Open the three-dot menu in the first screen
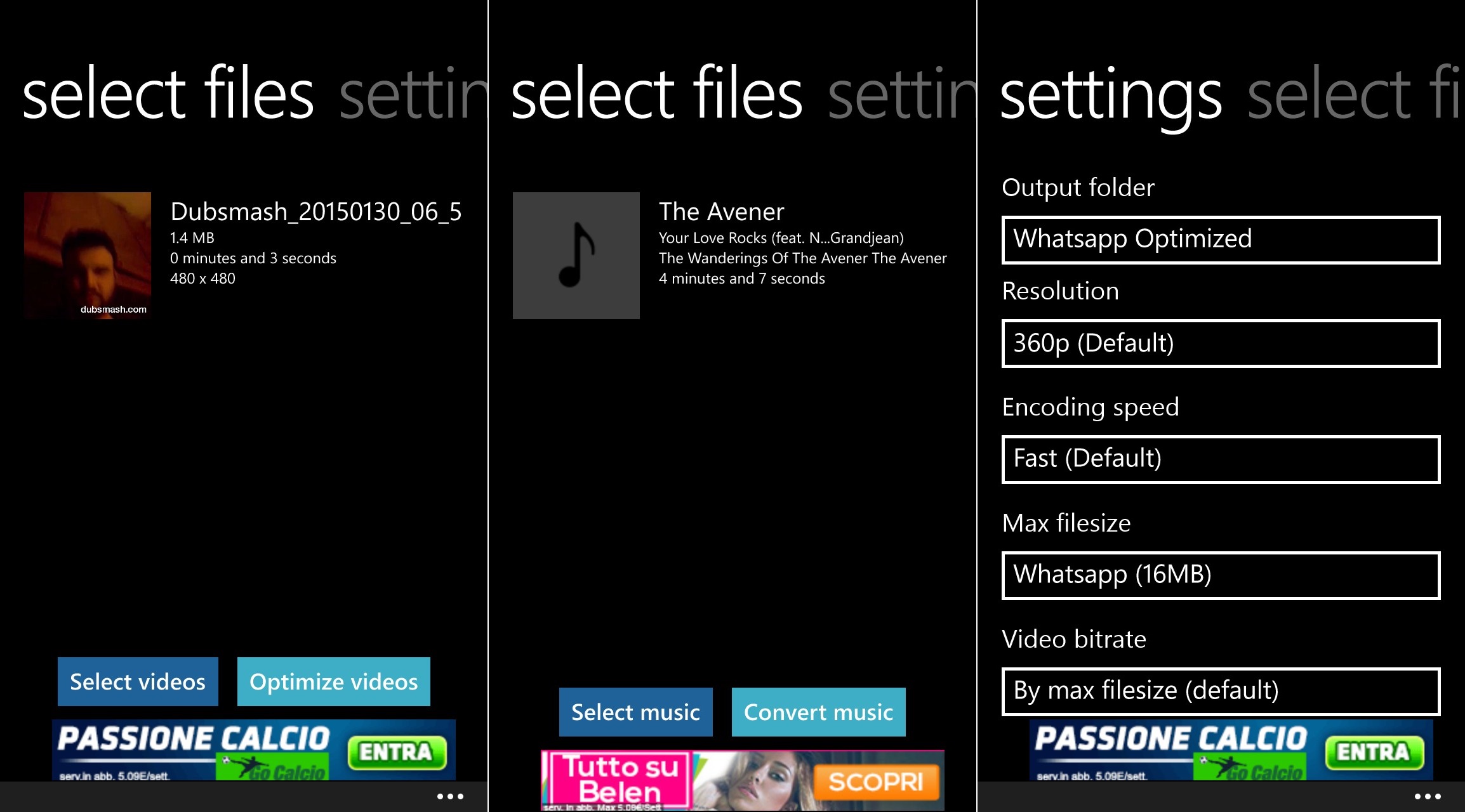The width and height of the screenshot is (1465, 812). click(450, 796)
